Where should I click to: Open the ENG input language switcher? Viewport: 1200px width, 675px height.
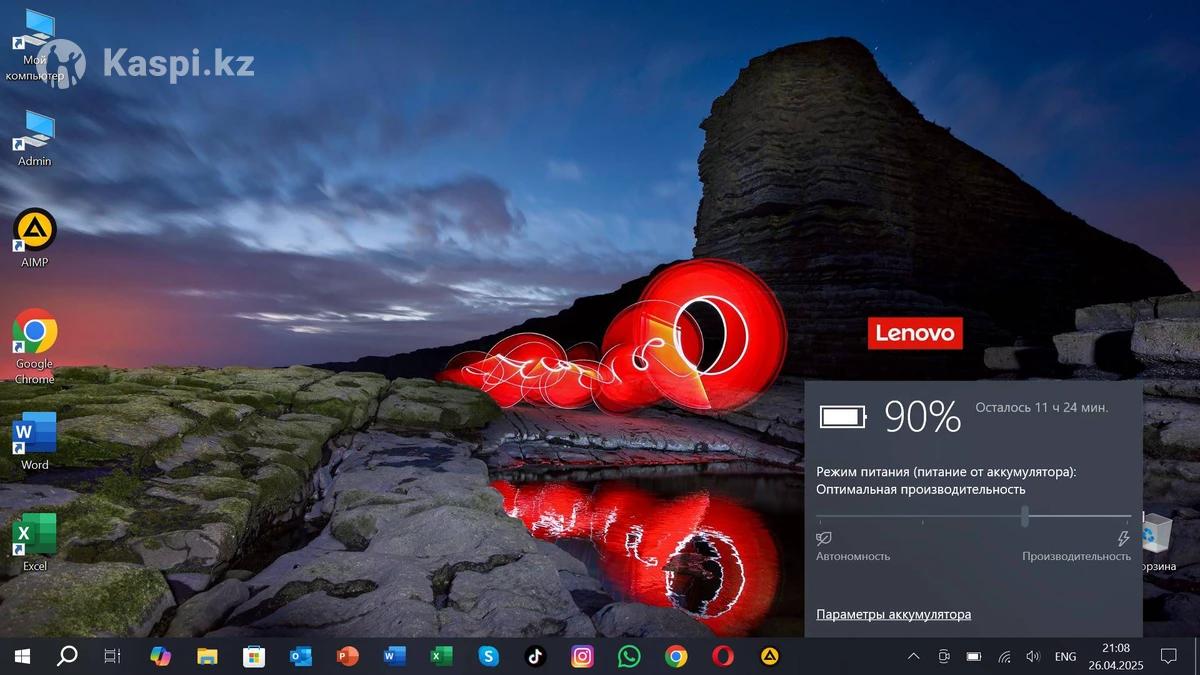(1065, 657)
